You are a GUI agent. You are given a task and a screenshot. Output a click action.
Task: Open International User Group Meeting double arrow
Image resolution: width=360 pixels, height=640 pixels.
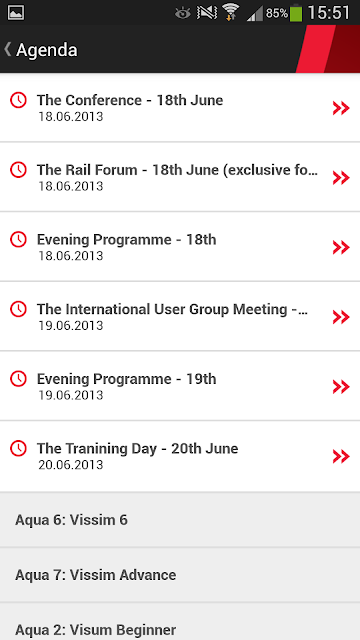pyautogui.click(x=341, y=317)
